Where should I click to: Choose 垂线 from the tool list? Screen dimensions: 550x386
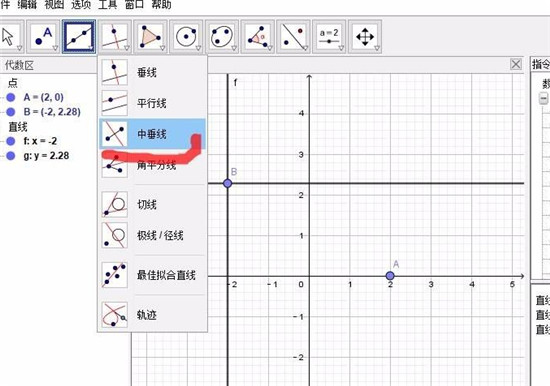(152, 72)
